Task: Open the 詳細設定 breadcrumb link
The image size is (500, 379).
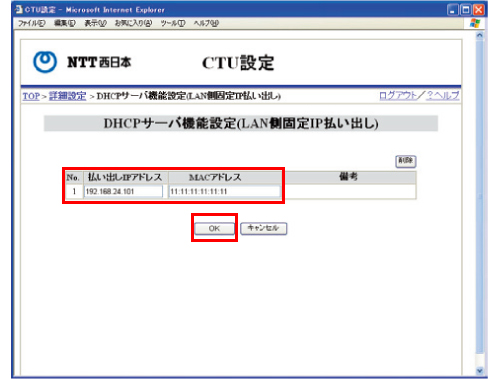Action: click(67, 96)
